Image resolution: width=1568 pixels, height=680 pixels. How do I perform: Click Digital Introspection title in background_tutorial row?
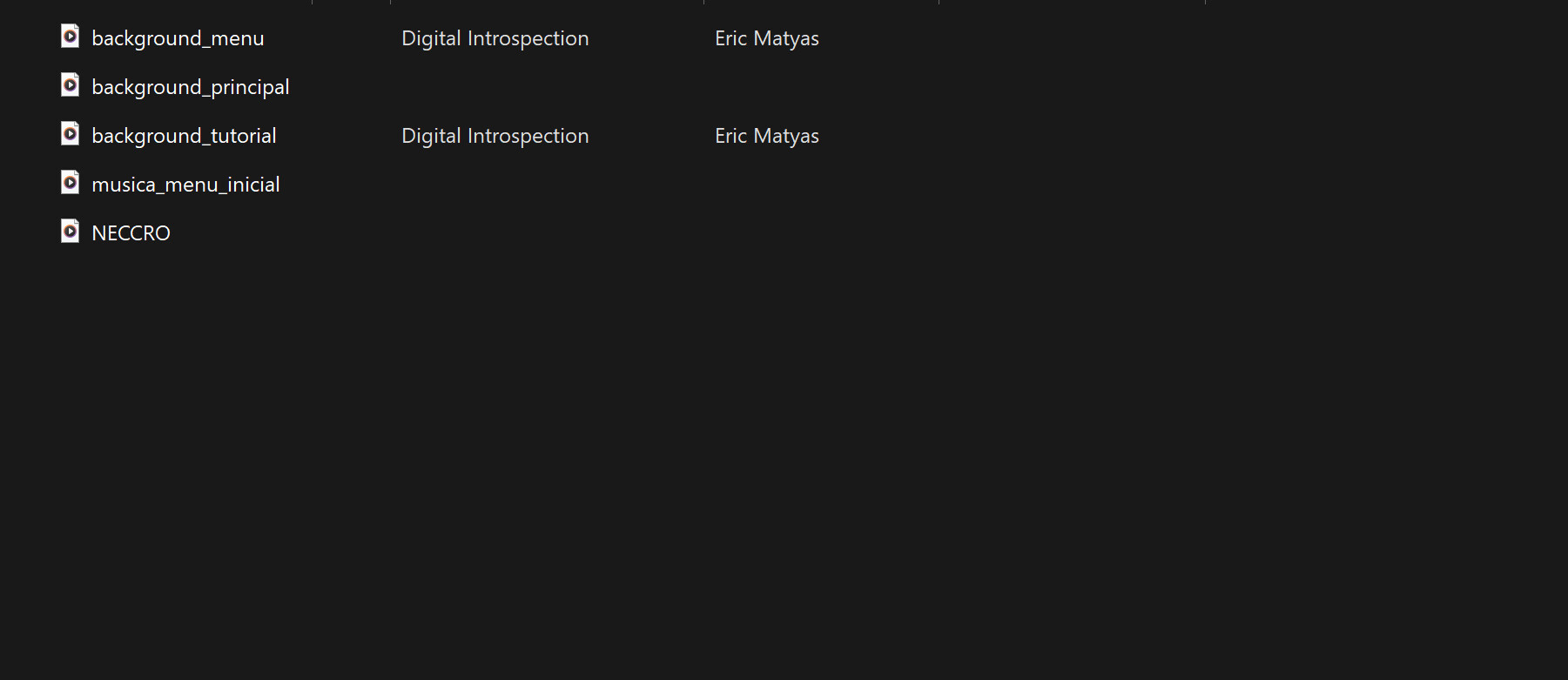[495, 136]
